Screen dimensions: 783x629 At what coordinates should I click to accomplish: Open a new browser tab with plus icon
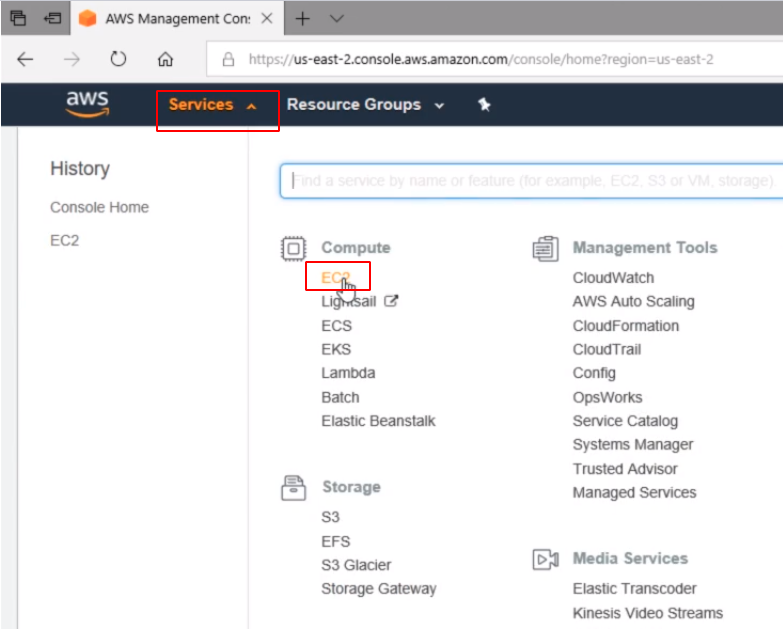(x=303, y=19)
